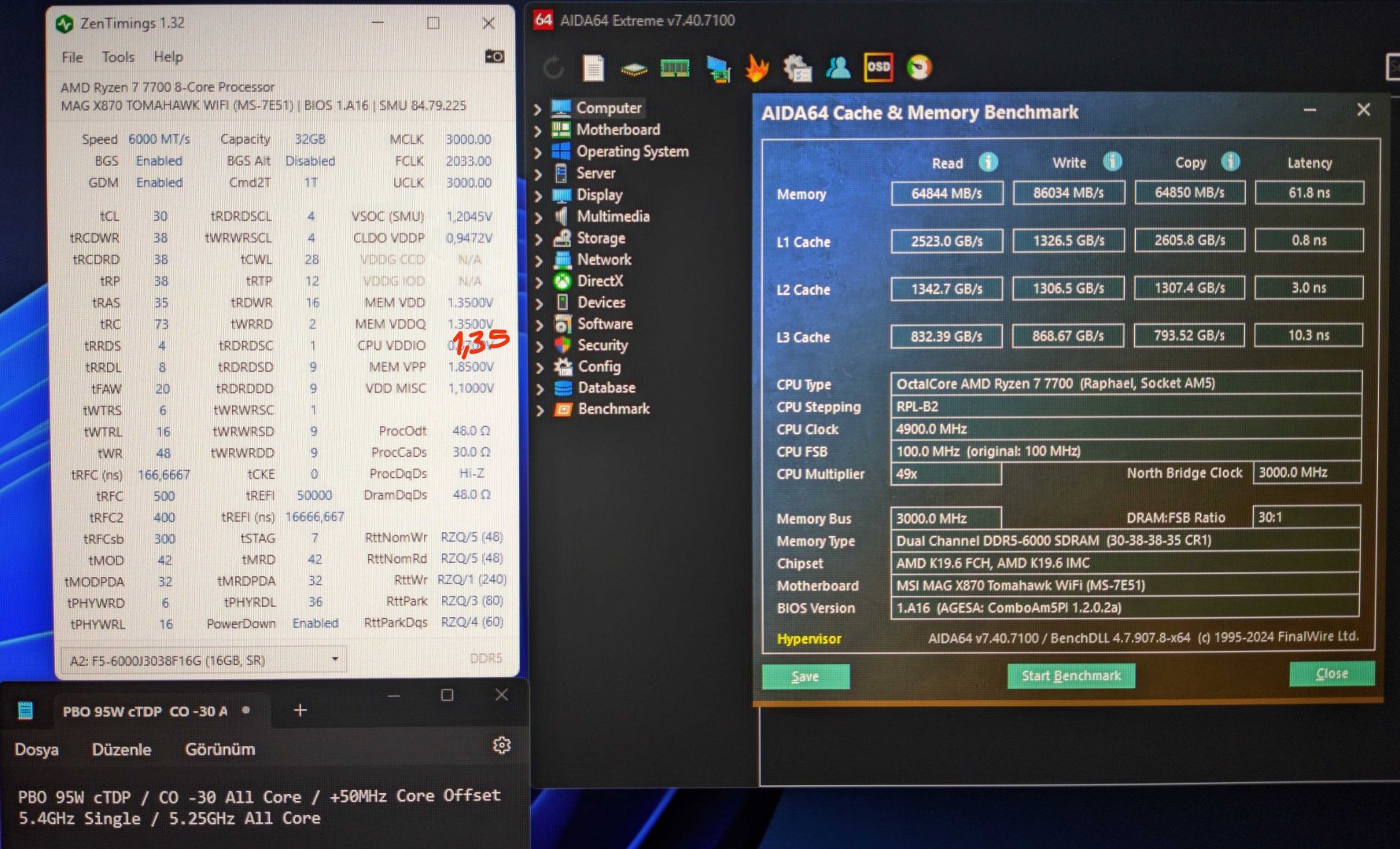Click the Start Benchmark button
Image resolution: width=1400 pixels, height=849 pixels.
tap(1071, 675)
